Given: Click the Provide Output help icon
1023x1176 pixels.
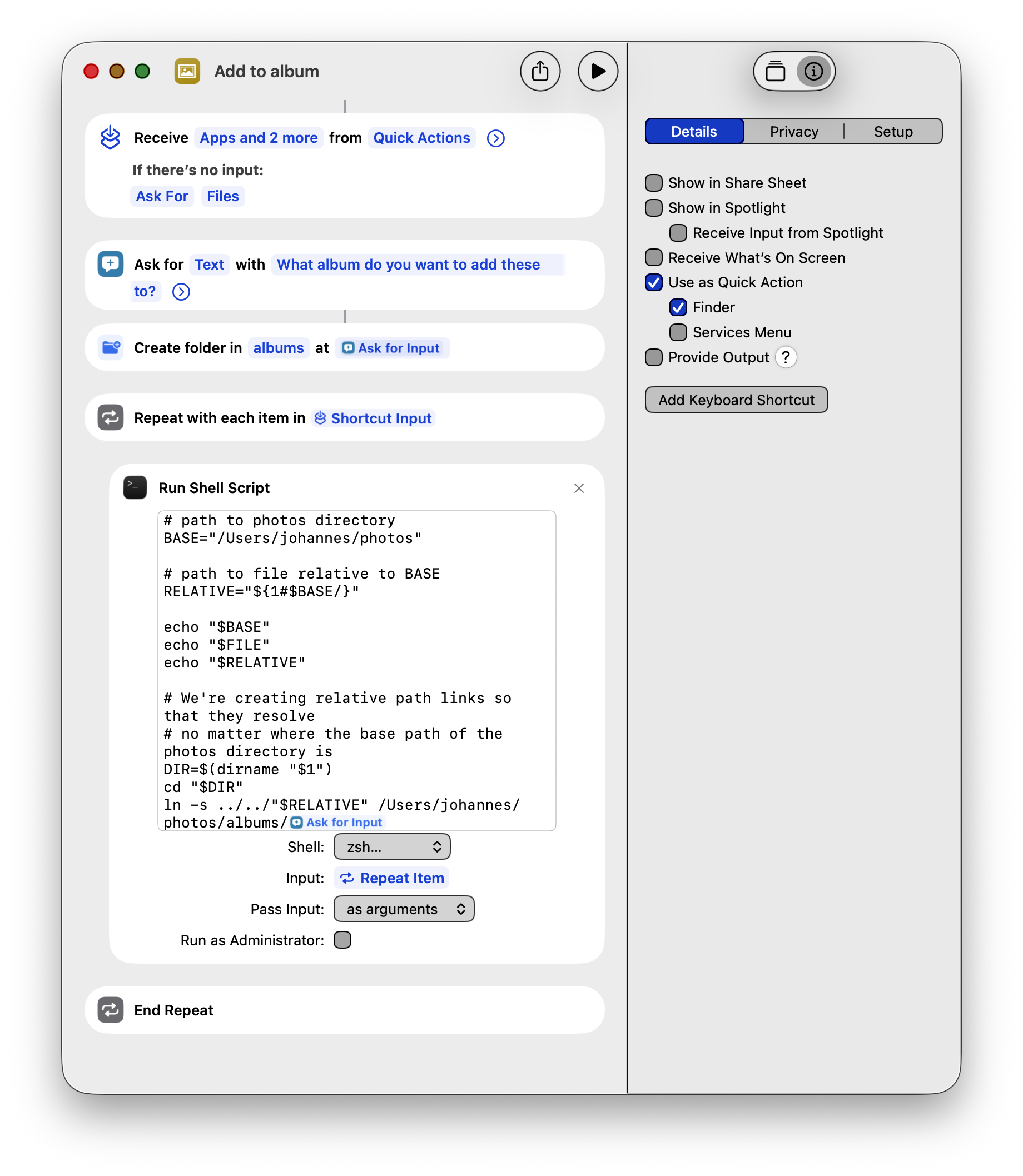Looking at the screenshot, I should click(x=786, y=357).
